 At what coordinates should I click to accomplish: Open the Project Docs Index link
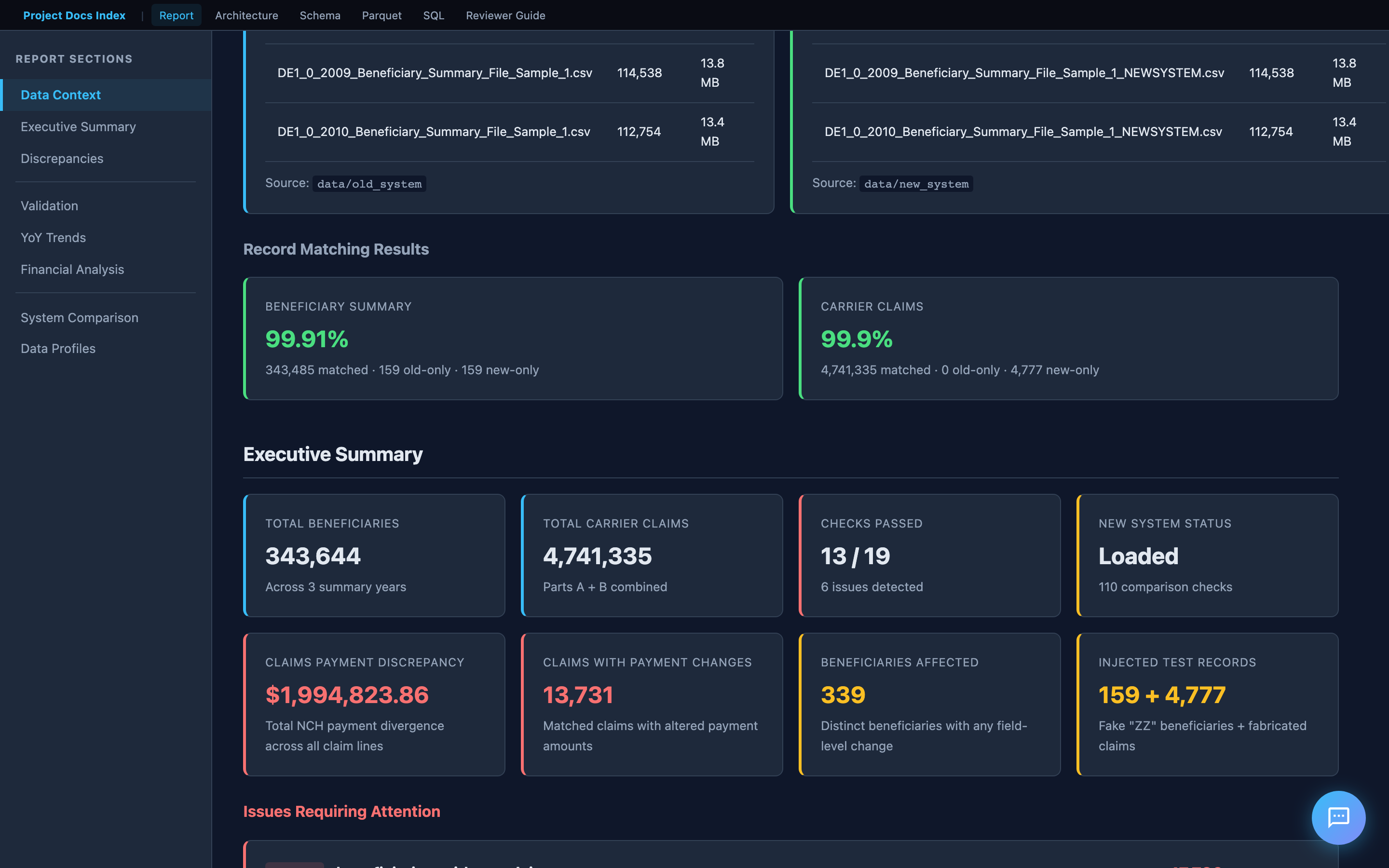pyautogui.click(x=74, y=15)
